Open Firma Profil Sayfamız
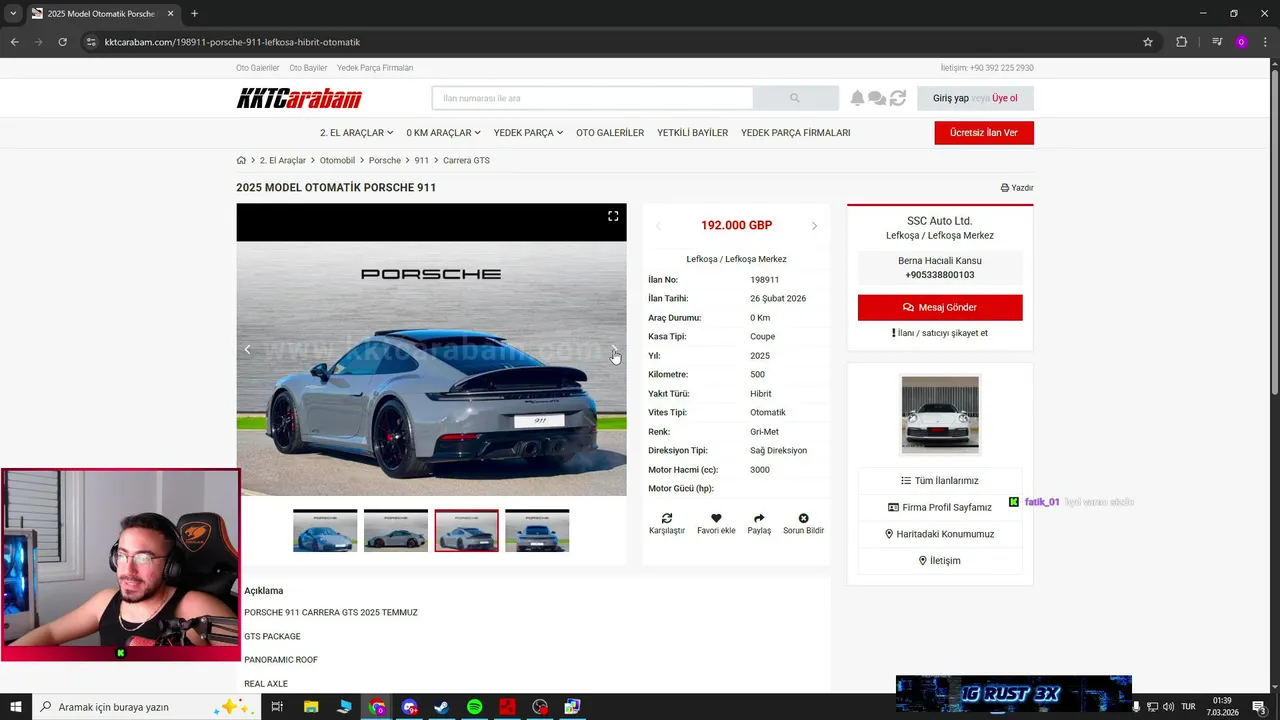Image resolution: width=1280 pixels, height=720 pixels. pos(940,507)
